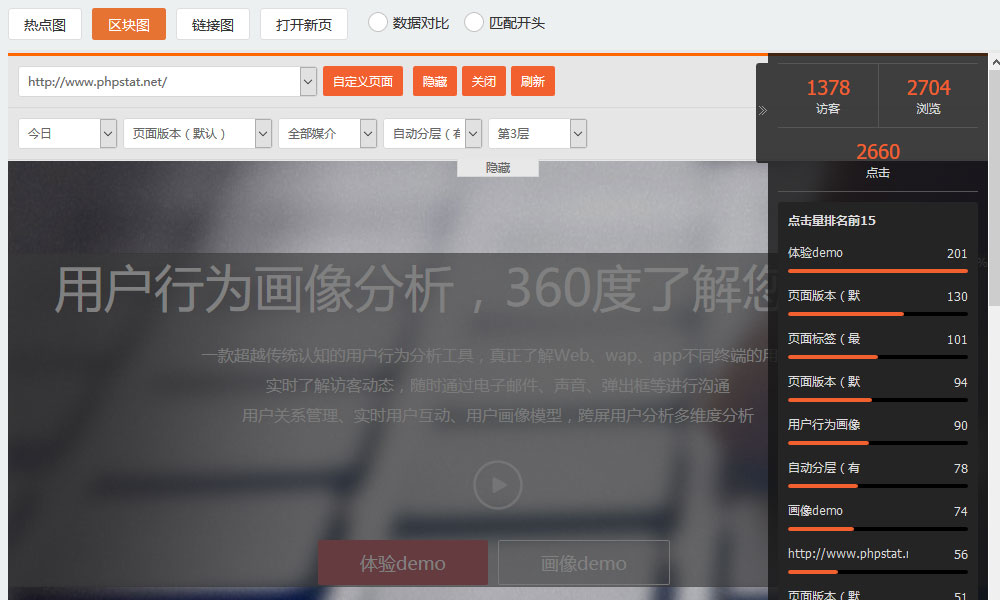Select the 体验demo ranking row label
The width and height of the screenshot is (1000, 600).
coord(815,253)
